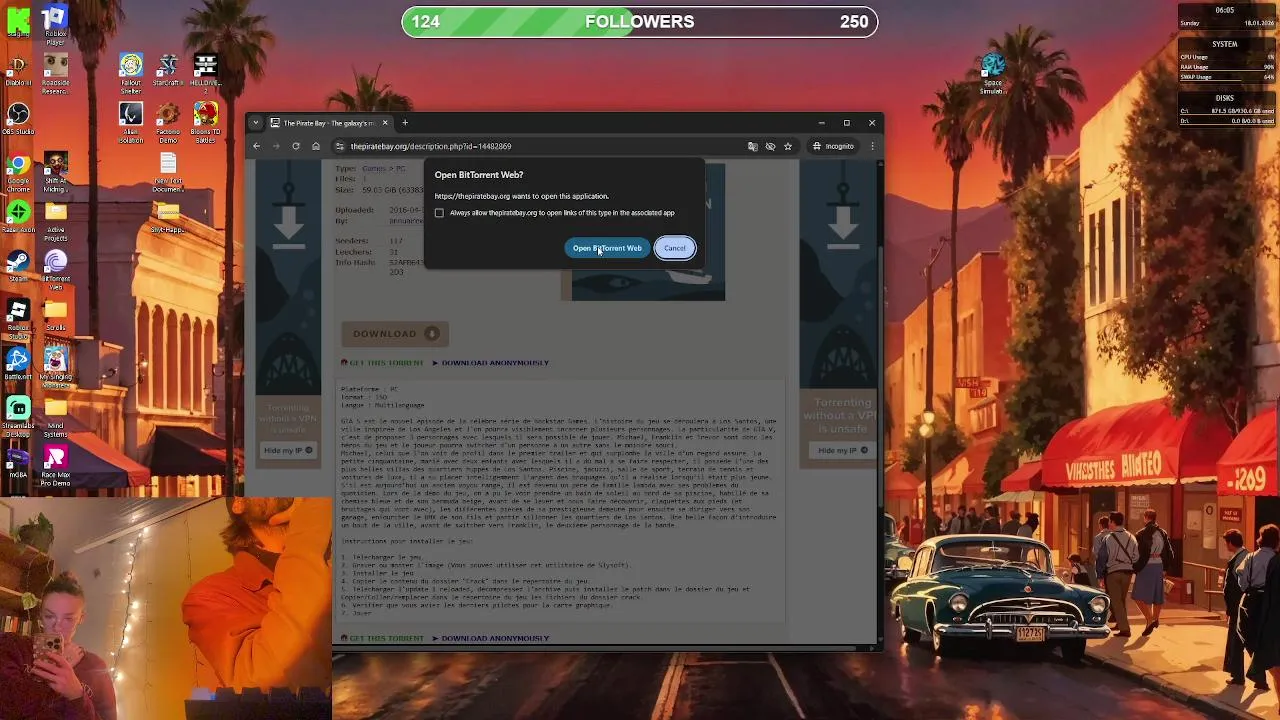Open a new tab with the plus button

click(x=405, y=123)
